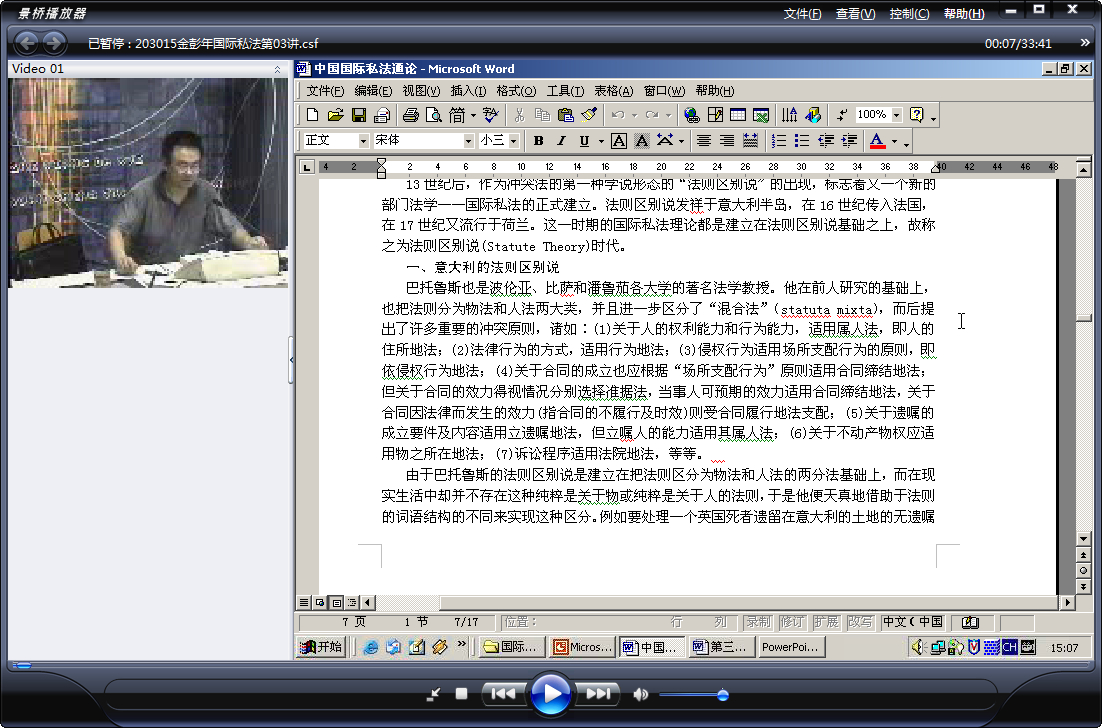Open the player's 控制(C) menu

pos(909,13)
